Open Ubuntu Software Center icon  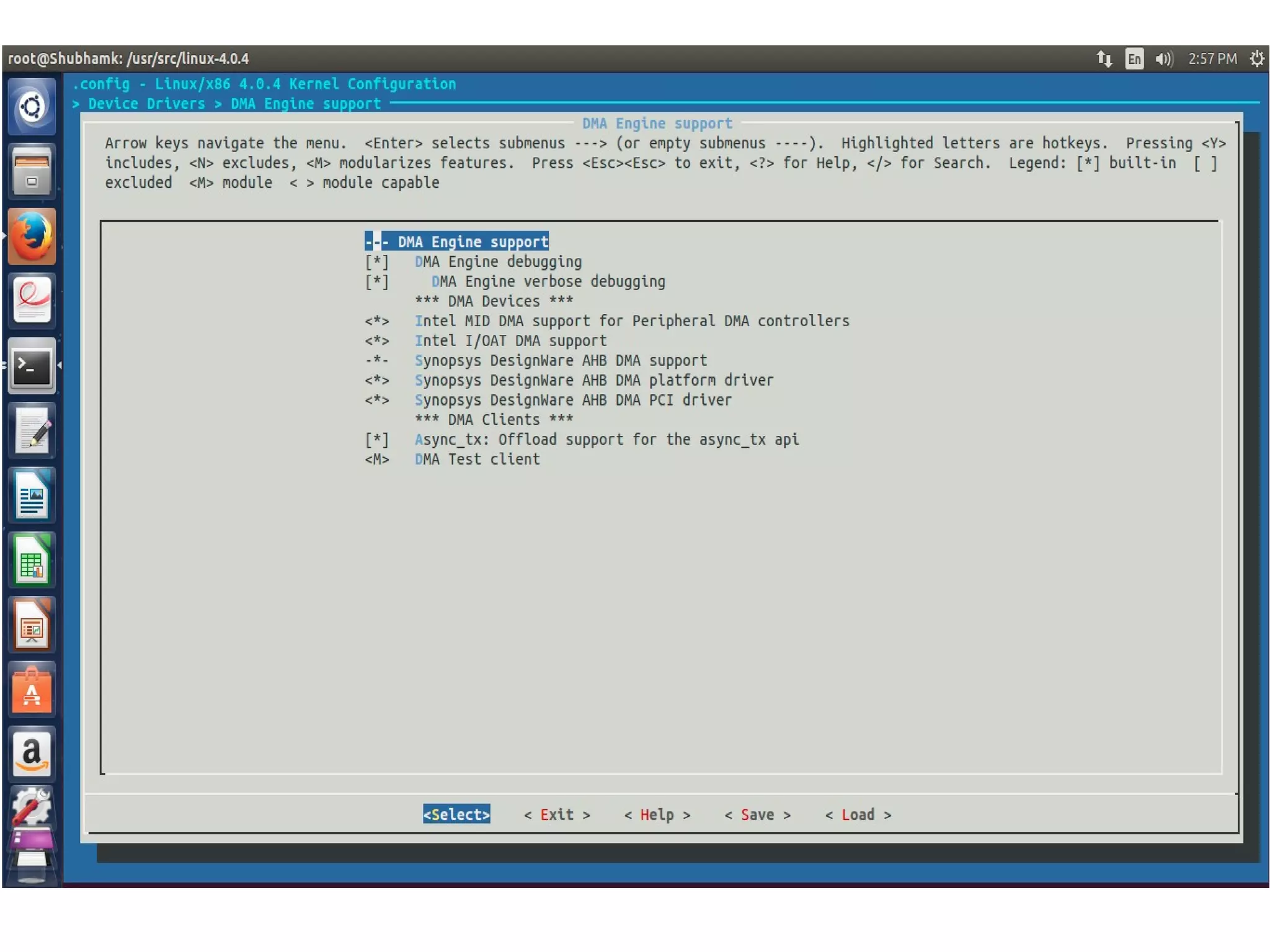[x=32, y=690]
